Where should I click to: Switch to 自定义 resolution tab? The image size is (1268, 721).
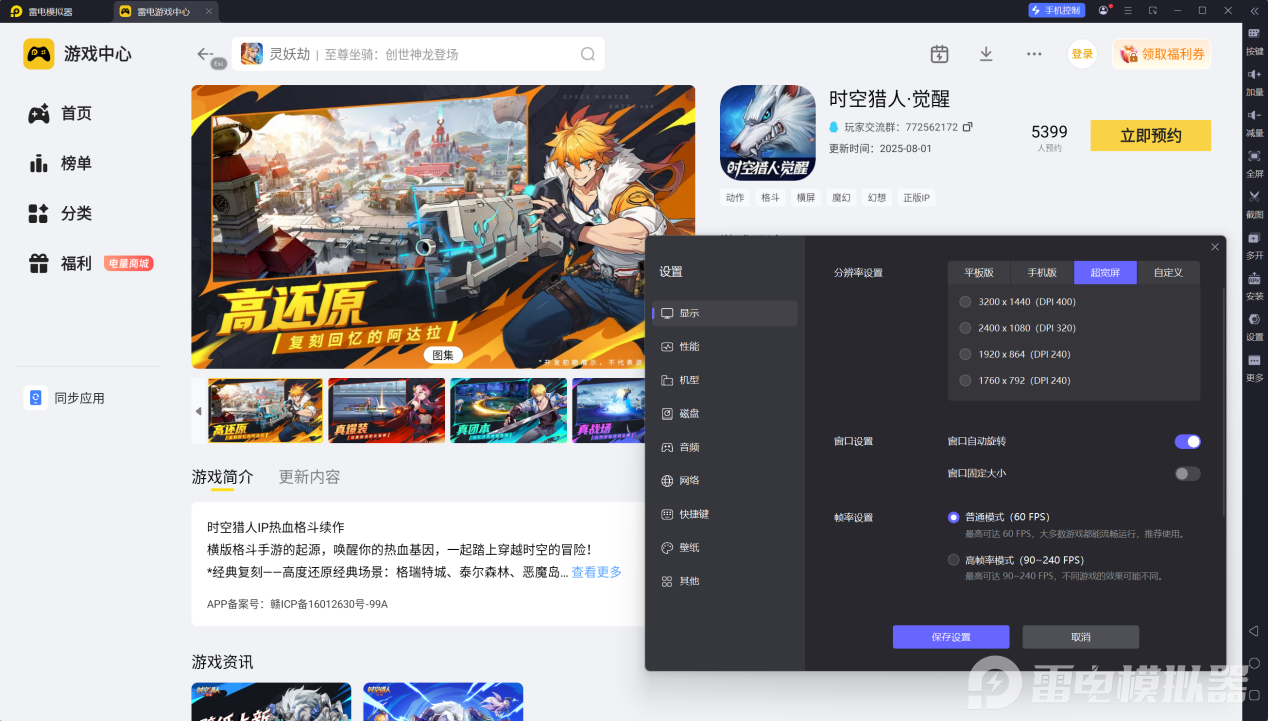1168,272
